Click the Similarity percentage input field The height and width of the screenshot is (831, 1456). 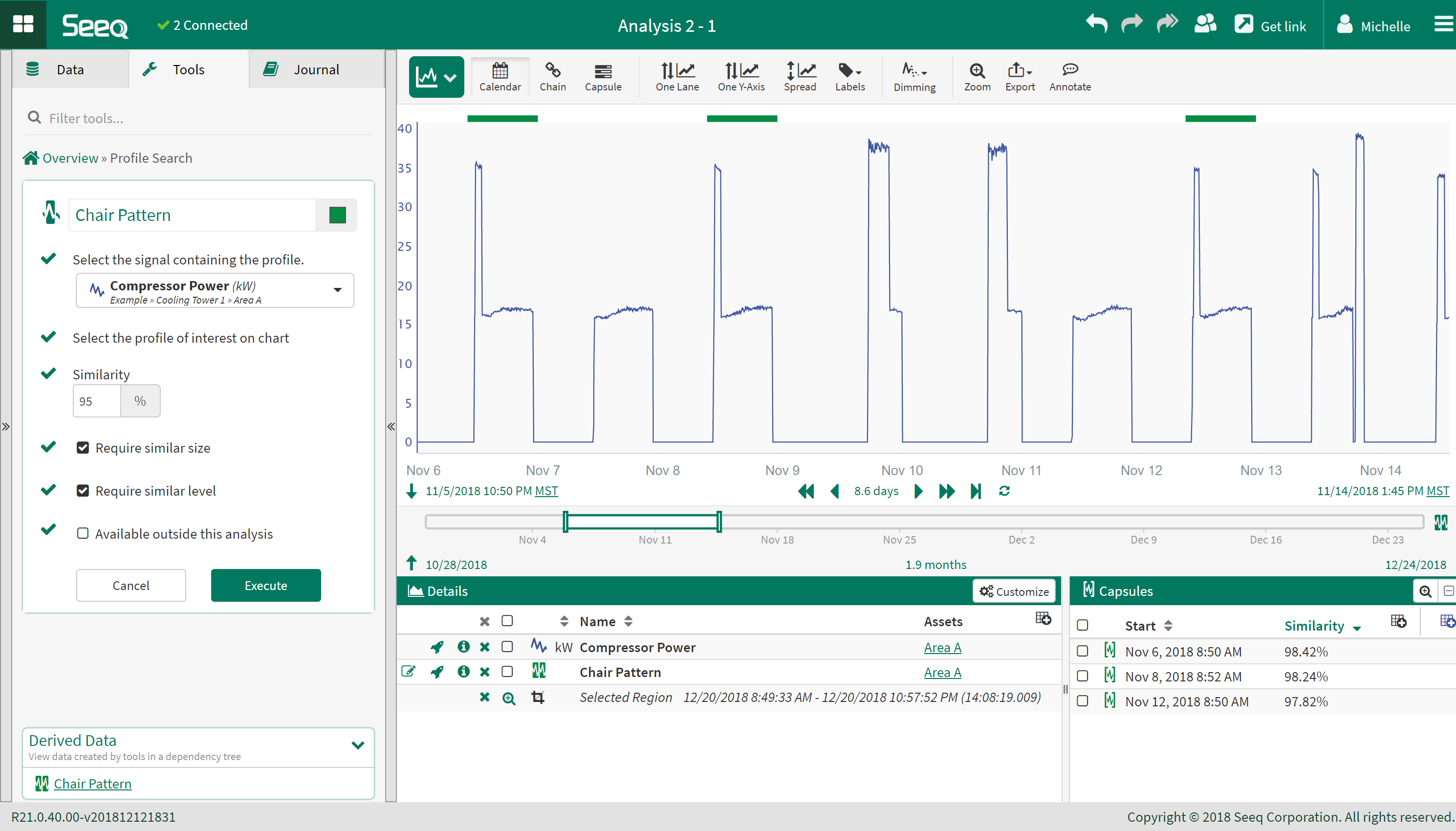coord(97,401)
